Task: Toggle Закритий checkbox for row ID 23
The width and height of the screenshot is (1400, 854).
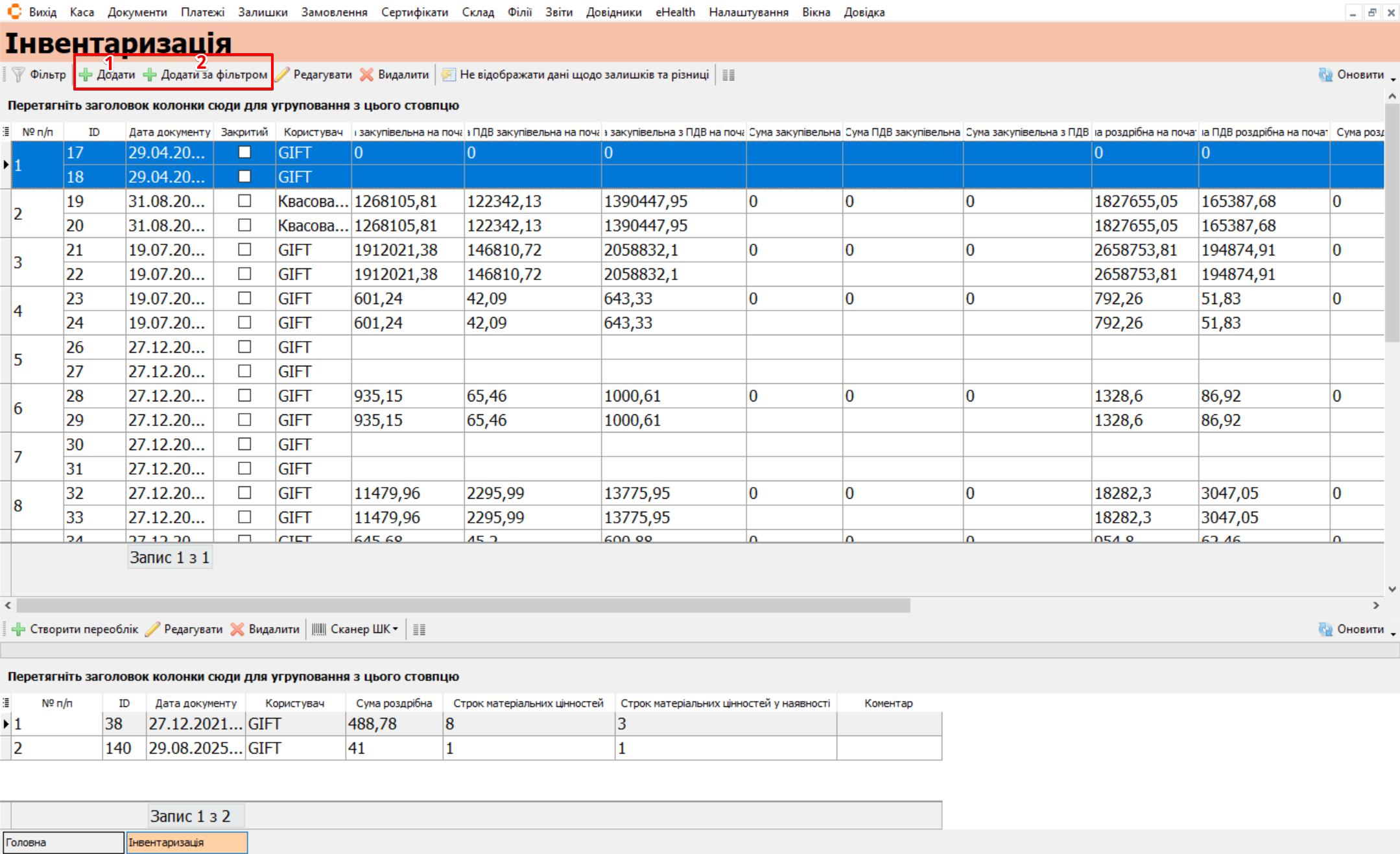Action: (x=244, y=298)
